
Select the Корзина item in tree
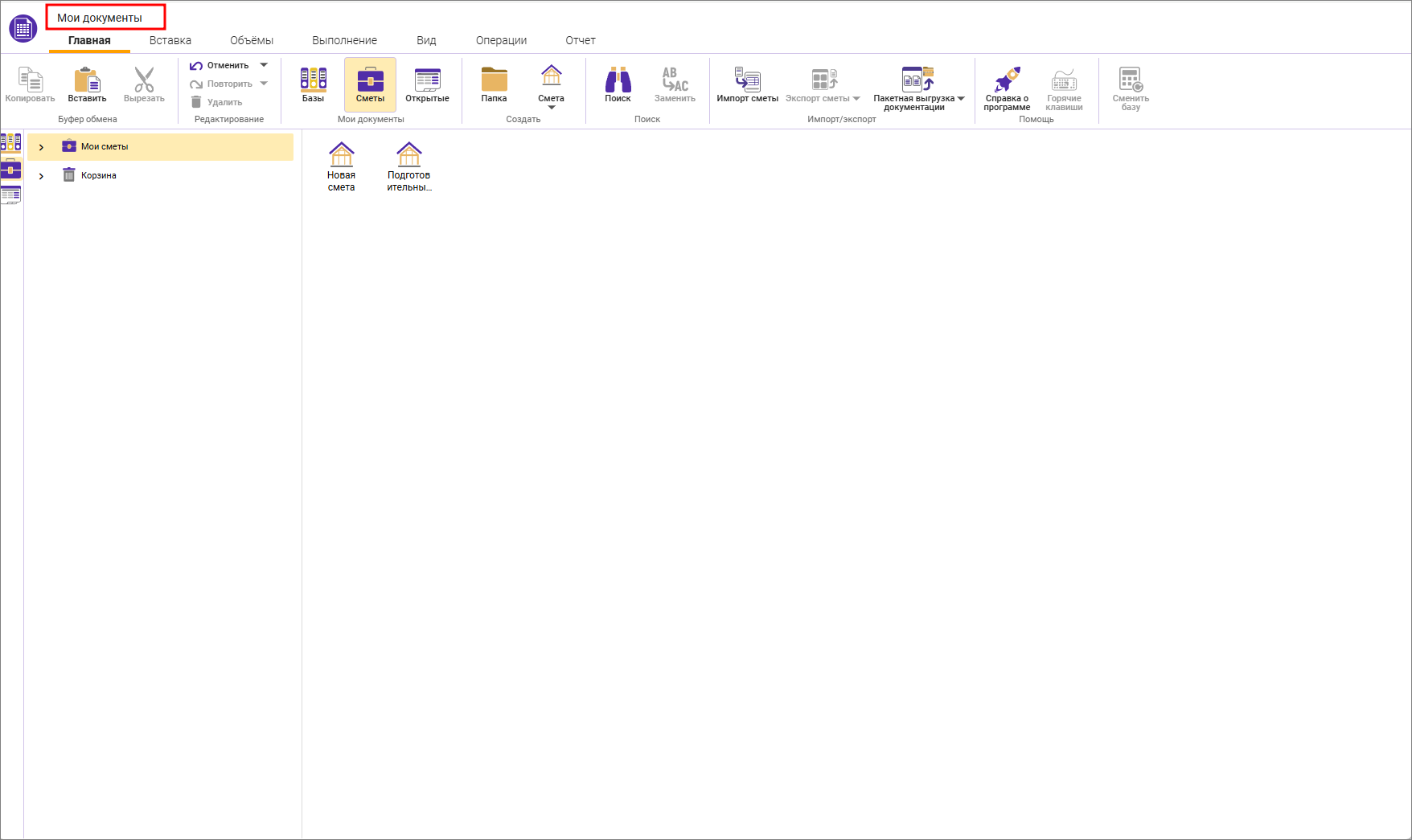98,175
